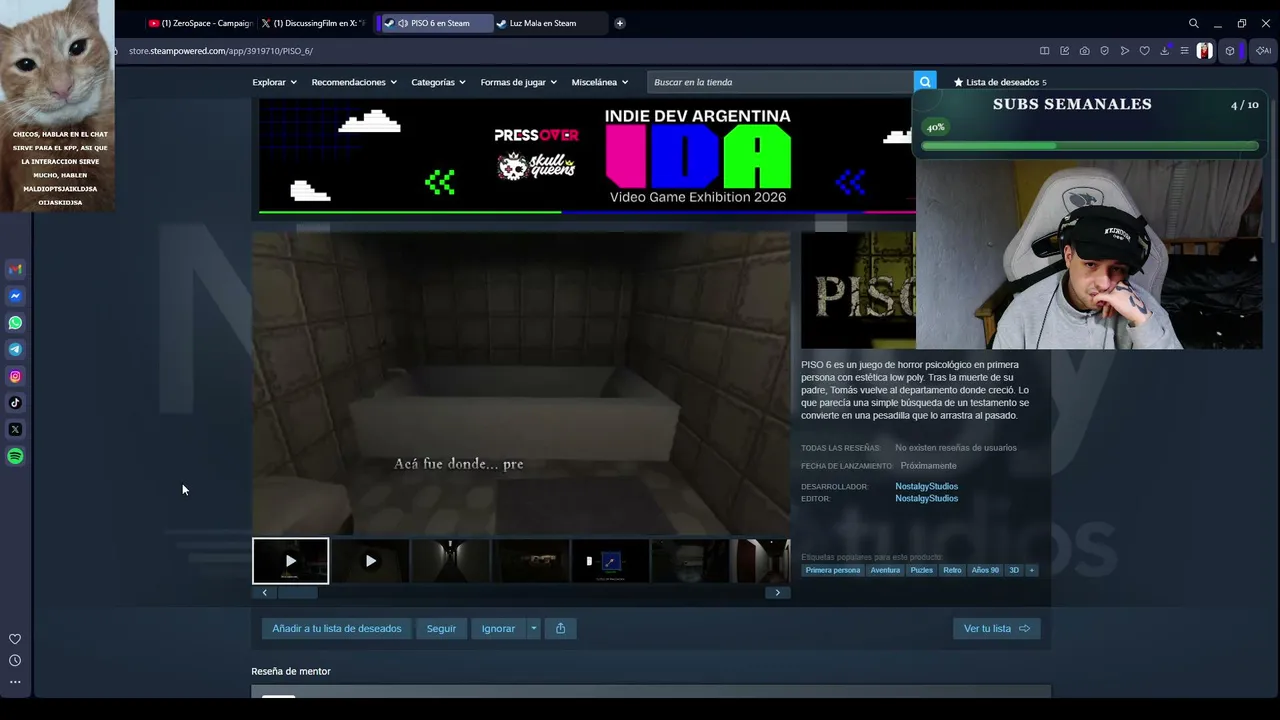Open the NostalgyStudios editor link

[926, 498]
